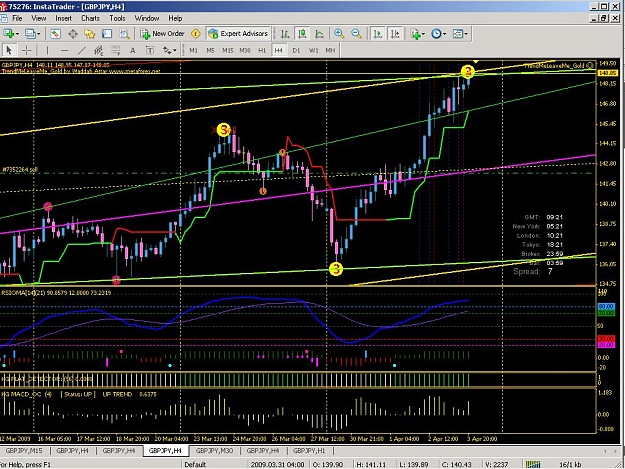
Task: Expand the Templates dropdown arrow
Action: (x=465, y=34)
